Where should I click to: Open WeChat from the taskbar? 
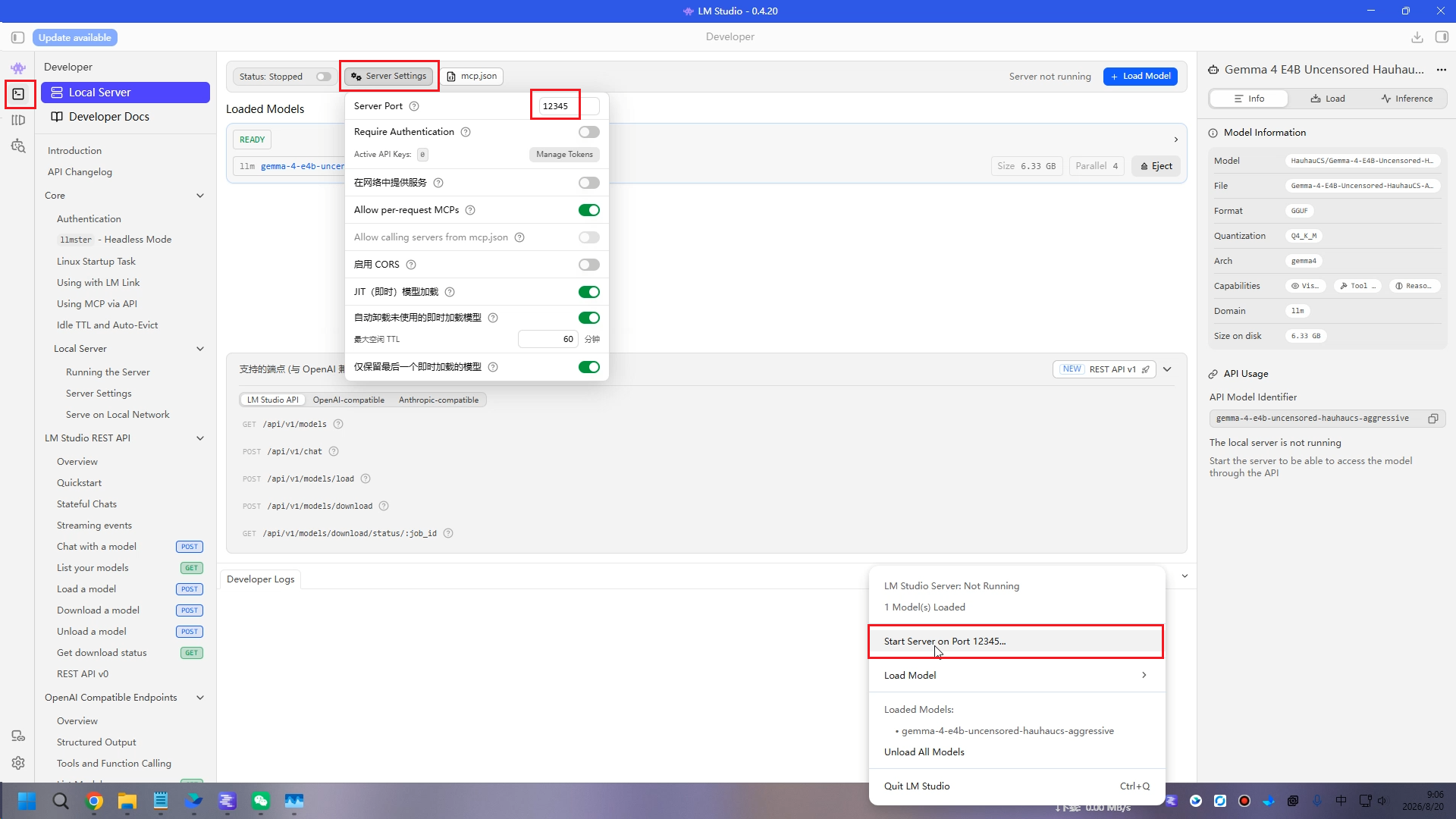[x=261, y=801]
